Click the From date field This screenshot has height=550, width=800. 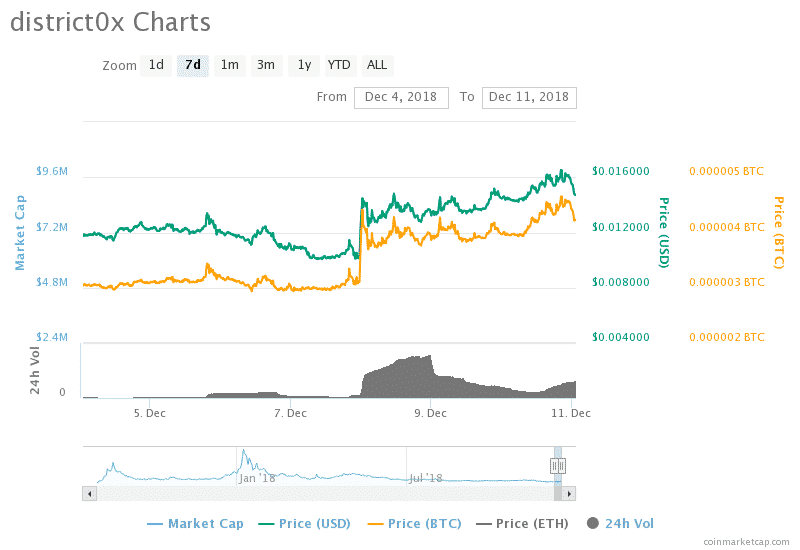tap(401, 97)
